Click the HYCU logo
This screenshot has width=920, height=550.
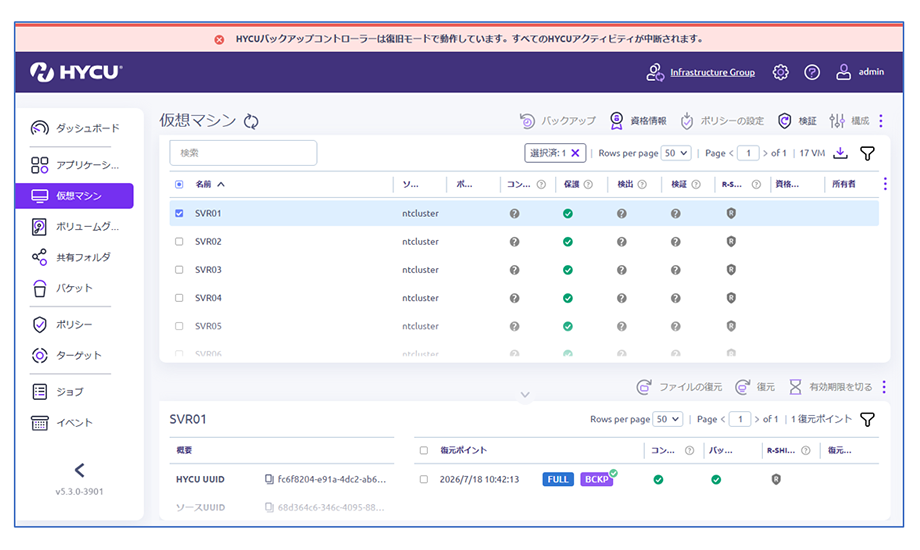(x=76, y=72)
